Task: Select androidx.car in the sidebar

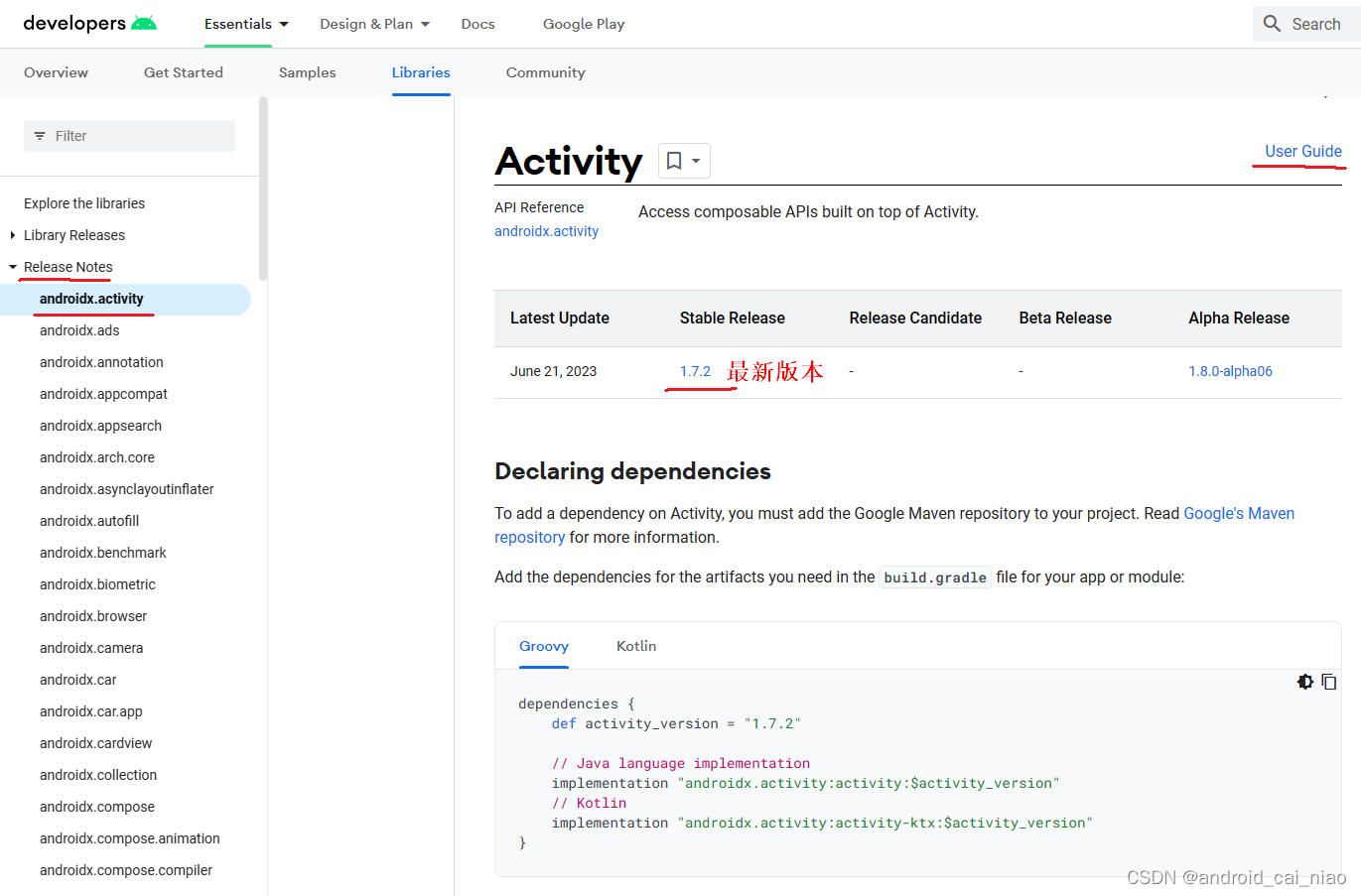Action: coord(78,680)
